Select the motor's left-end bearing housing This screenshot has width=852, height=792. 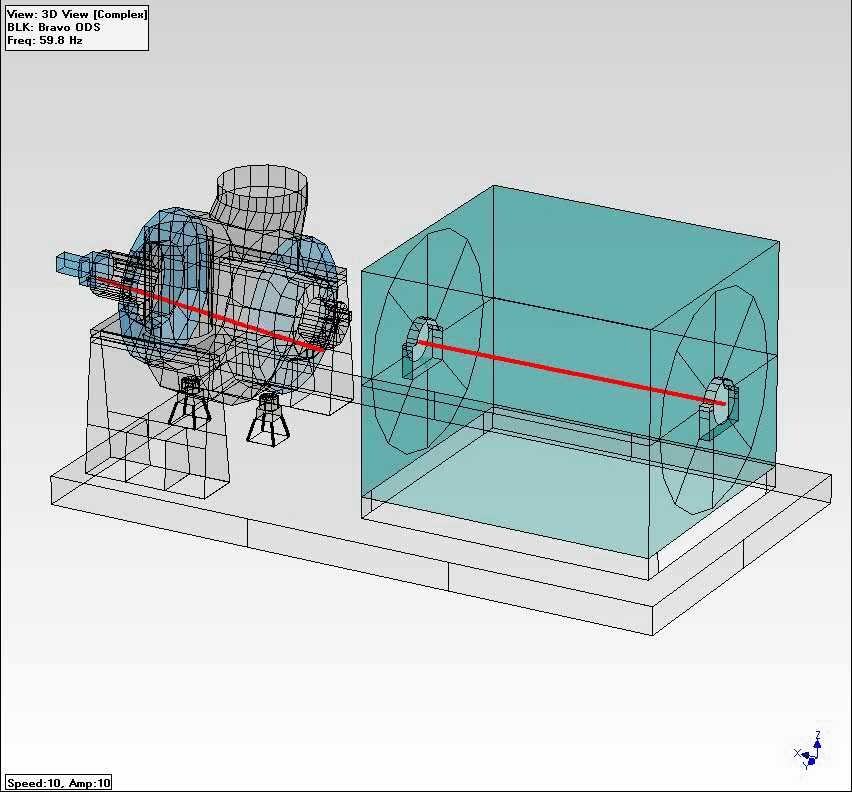422,348
